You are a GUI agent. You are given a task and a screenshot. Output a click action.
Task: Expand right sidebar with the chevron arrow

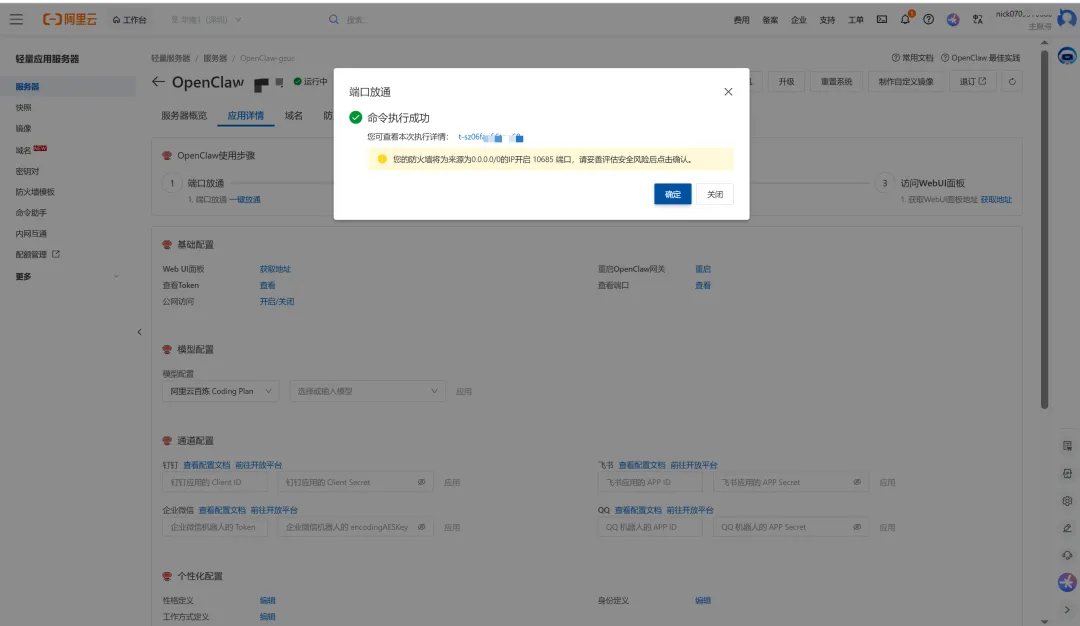pos(1067,609)
